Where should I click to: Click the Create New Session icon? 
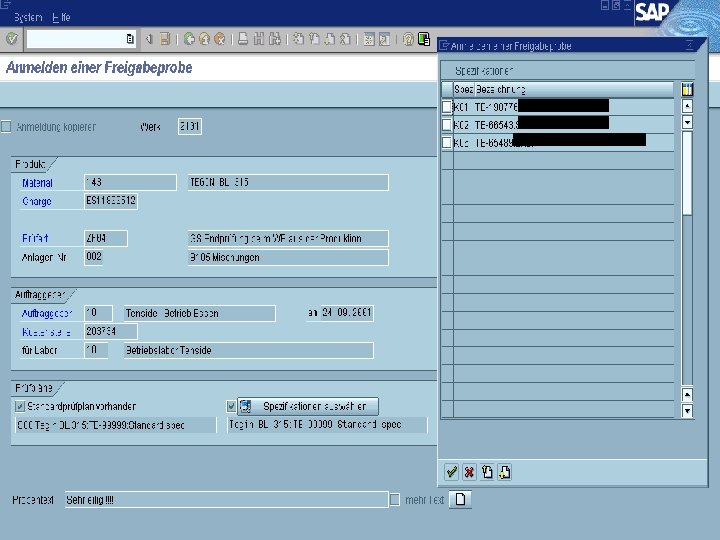coord(369,39)
